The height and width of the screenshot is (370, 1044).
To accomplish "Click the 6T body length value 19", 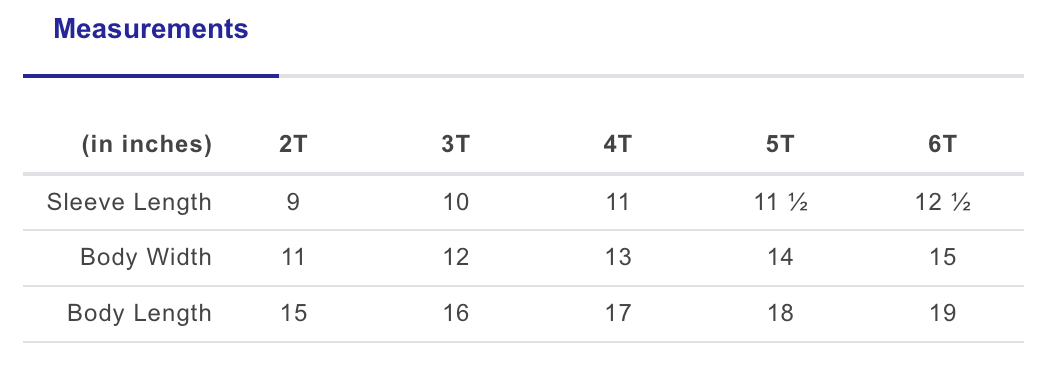I will [943, 313].
